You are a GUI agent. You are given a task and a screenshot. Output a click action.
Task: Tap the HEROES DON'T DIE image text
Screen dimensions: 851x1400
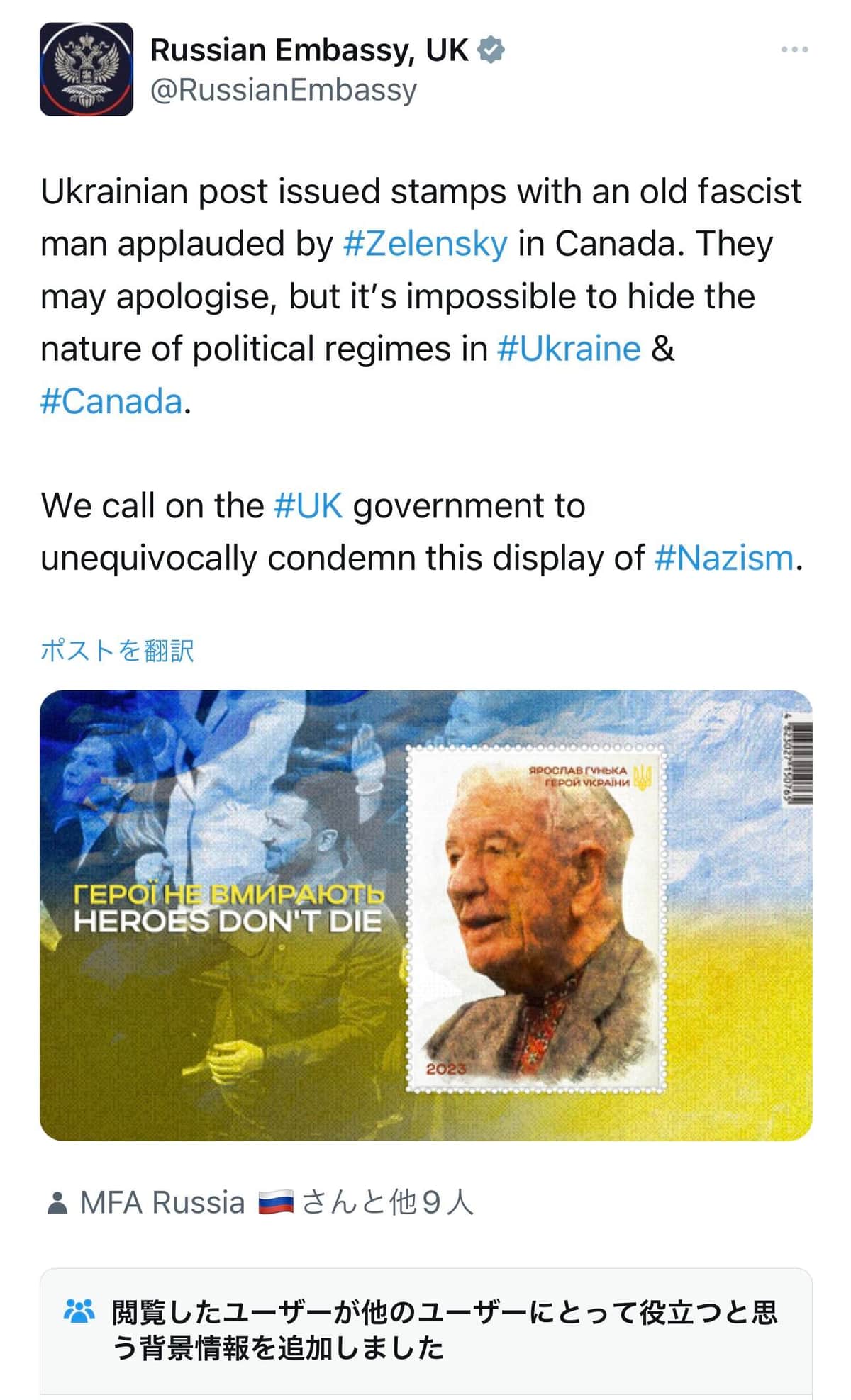click(x=228, y=922)
